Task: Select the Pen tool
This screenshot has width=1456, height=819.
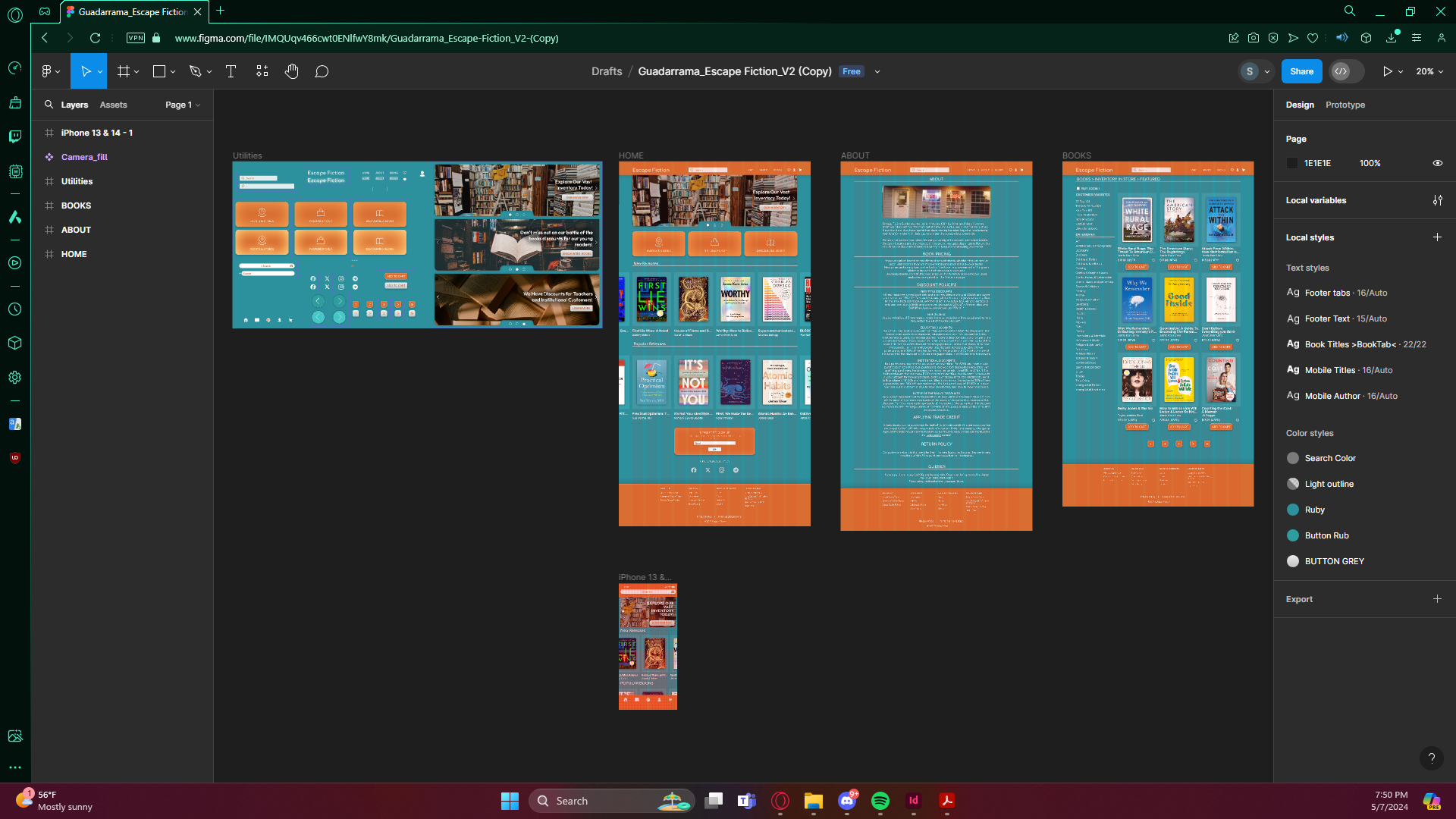Action: [195, 71]
